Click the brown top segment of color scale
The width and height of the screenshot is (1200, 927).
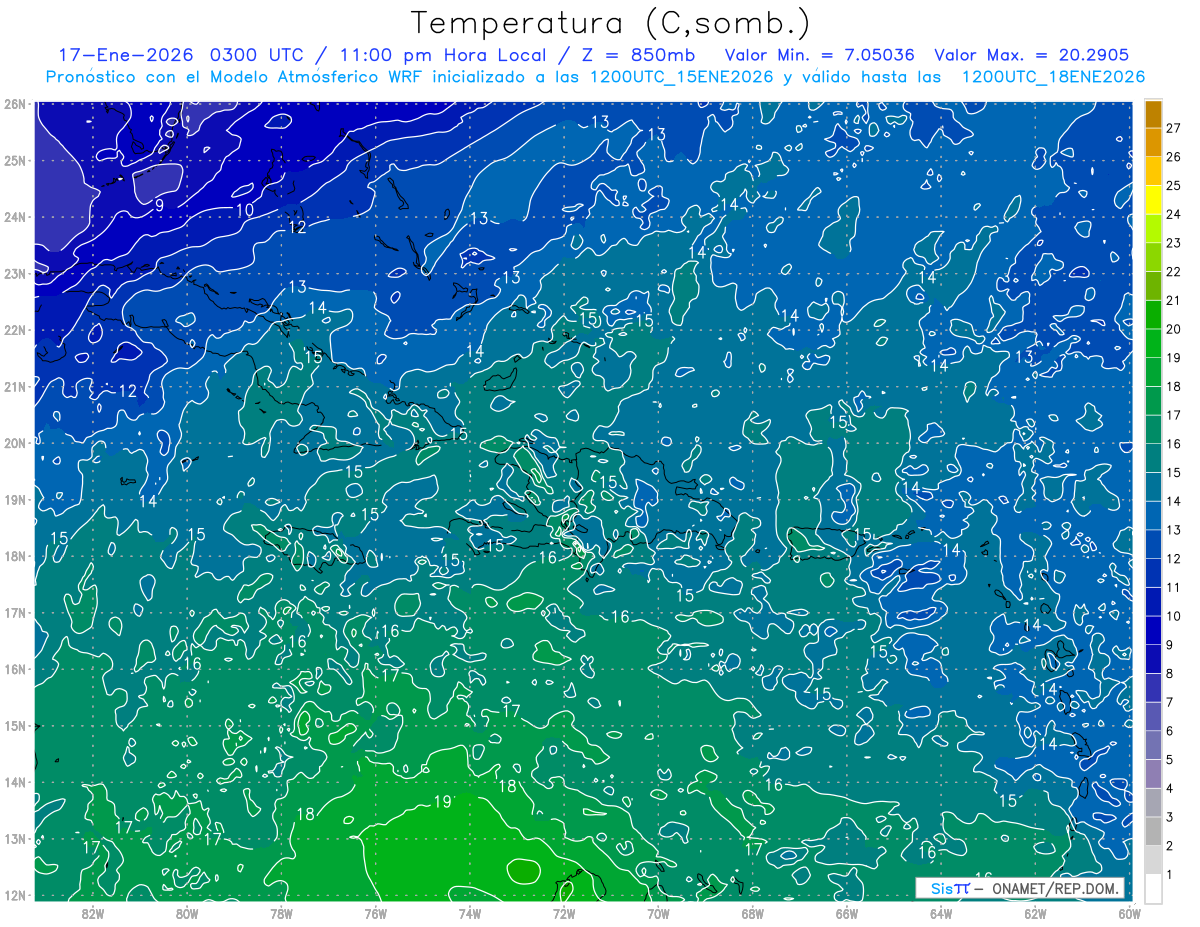tap(1153, 115)
